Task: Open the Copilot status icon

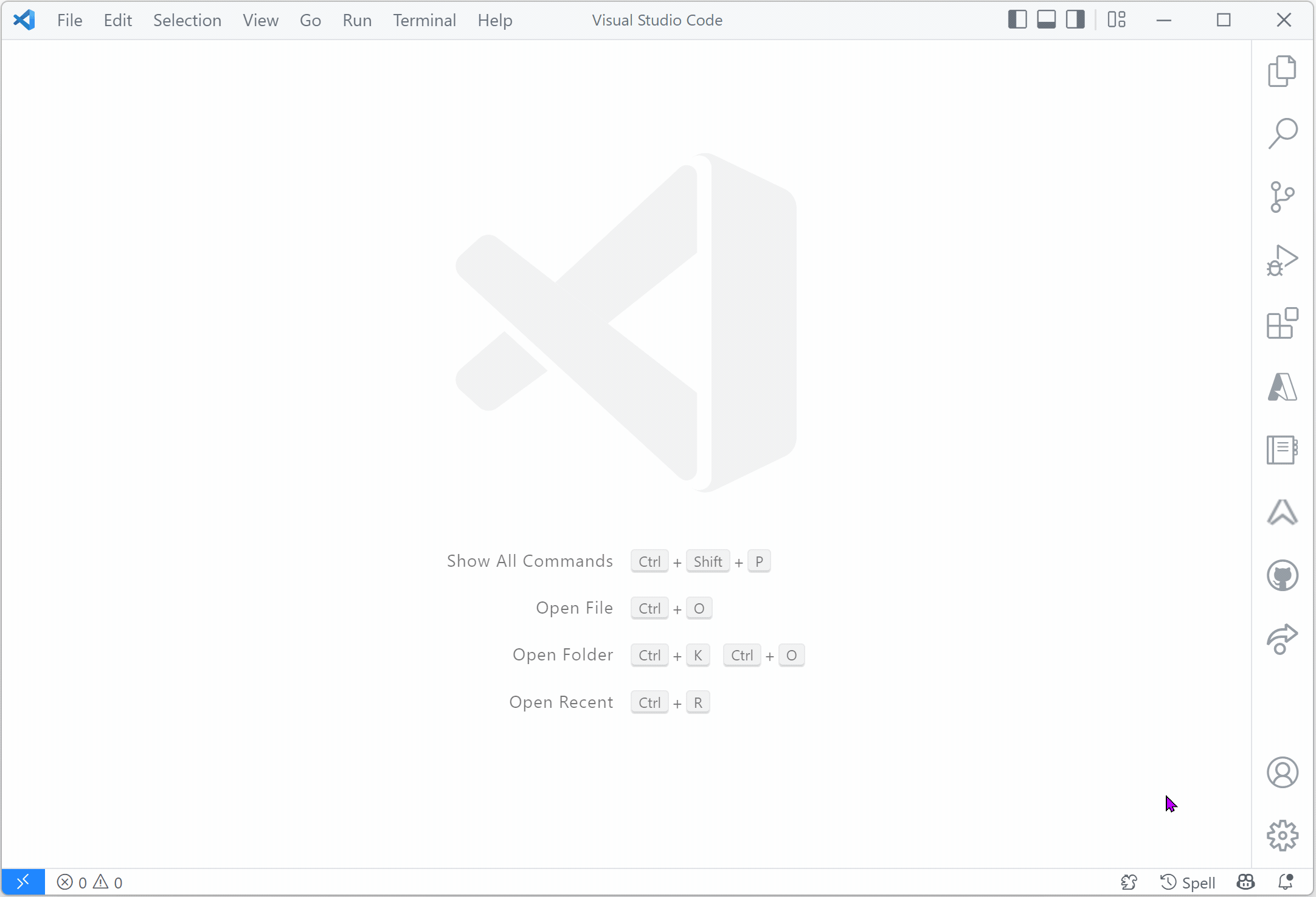Action: tap(1245, 882)
